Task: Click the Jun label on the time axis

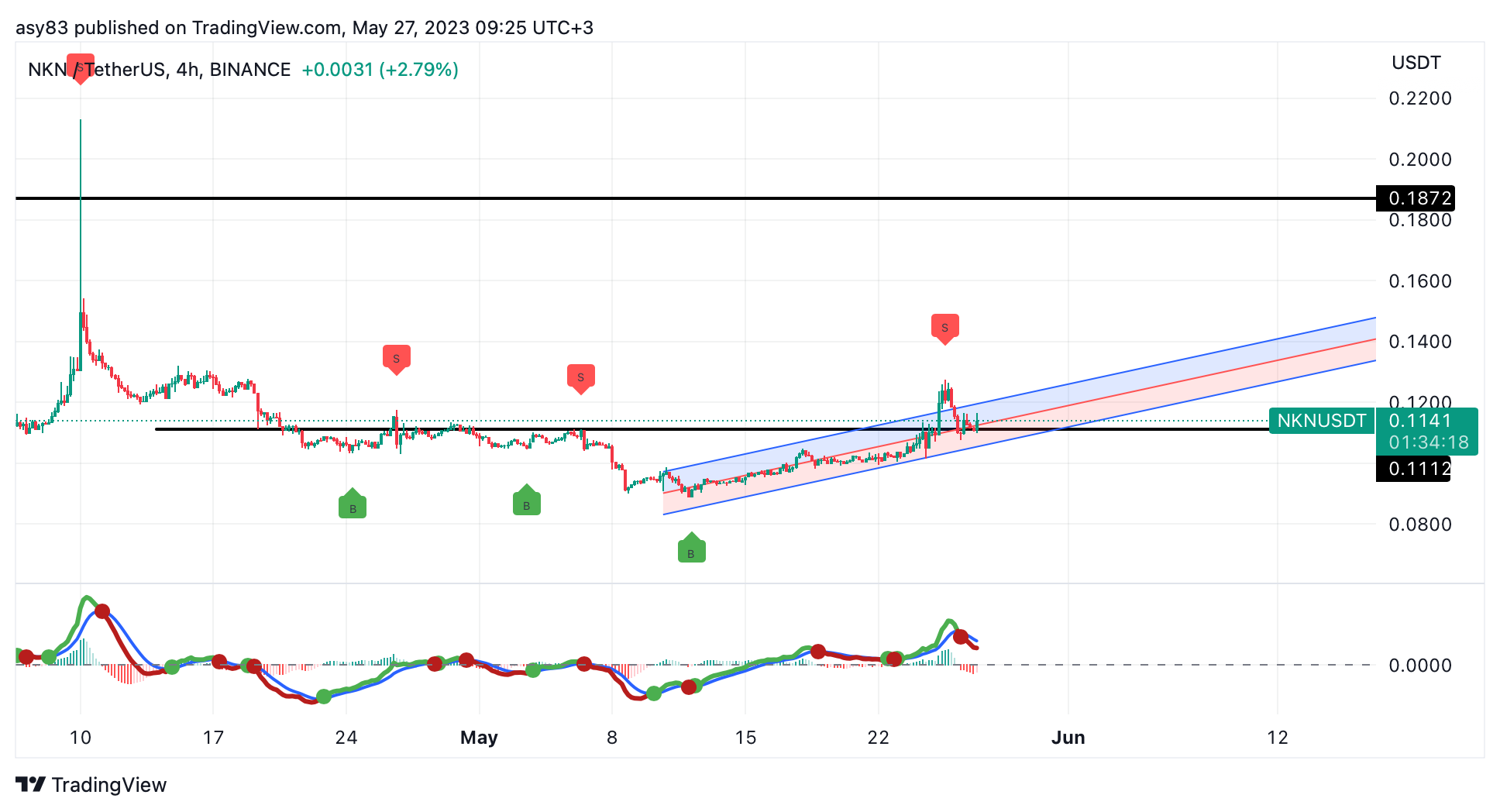Action: (1068, 738)
